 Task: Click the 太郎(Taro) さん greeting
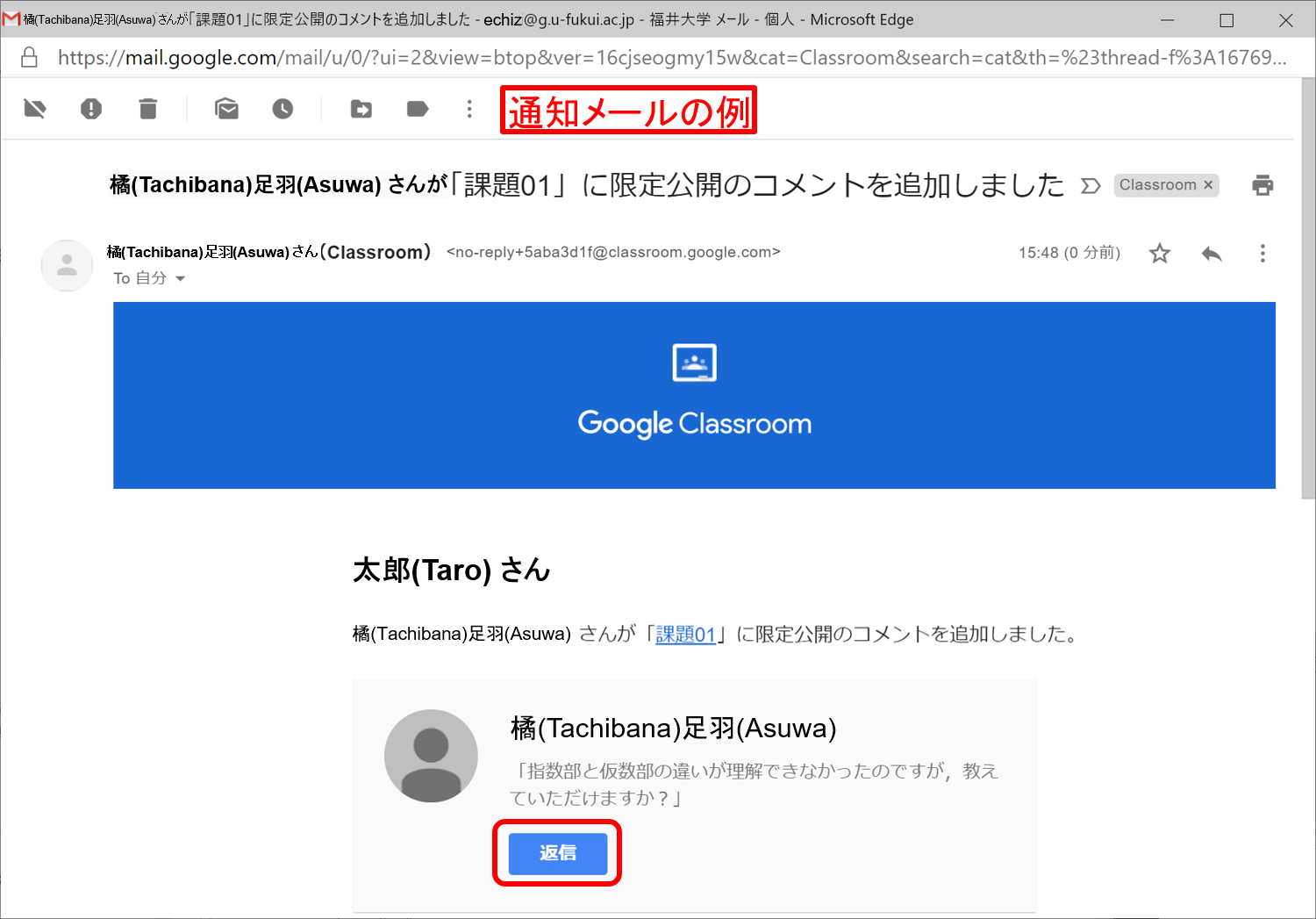pos(451,571)
